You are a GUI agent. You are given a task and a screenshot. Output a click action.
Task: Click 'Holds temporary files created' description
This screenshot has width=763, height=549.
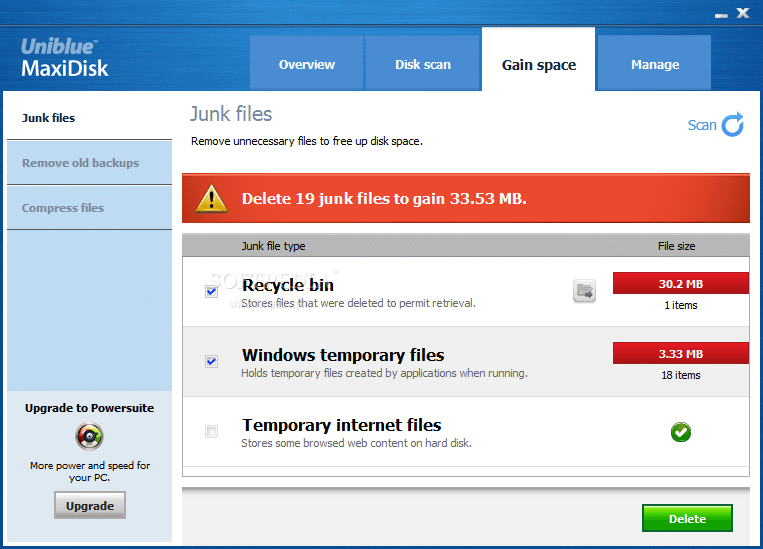point(384,373)
